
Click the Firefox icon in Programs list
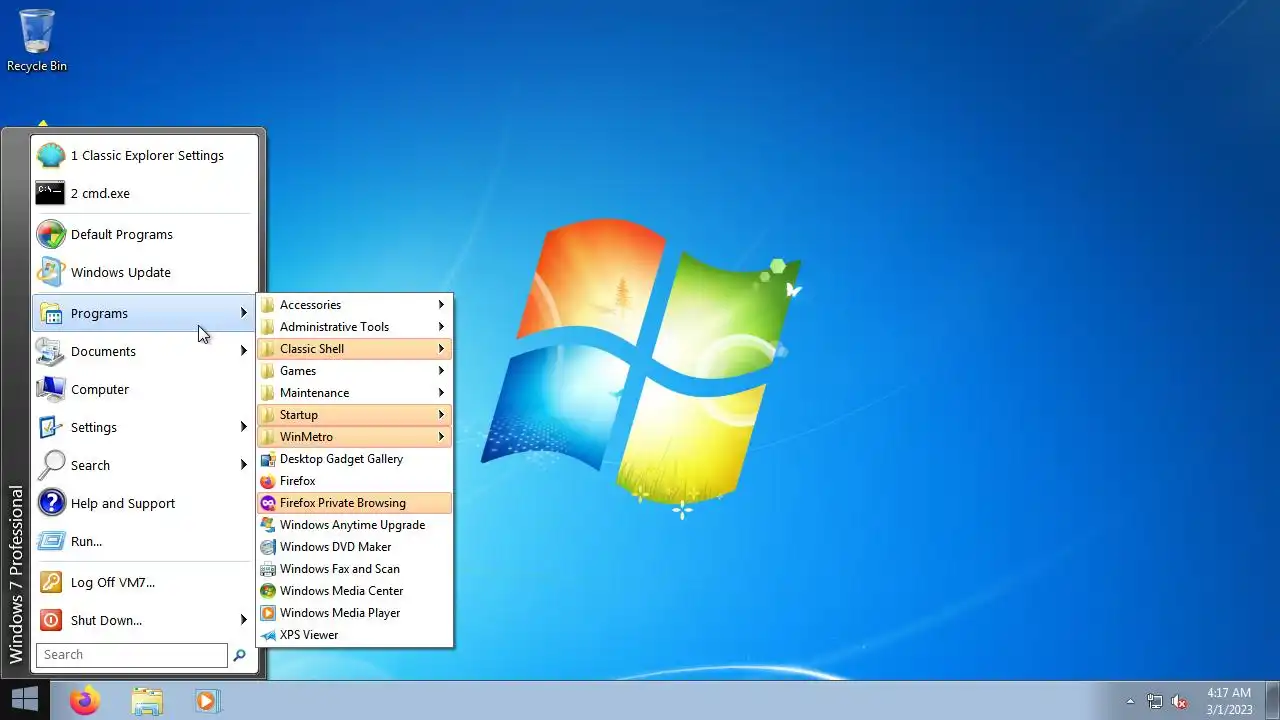click(267, 481)
